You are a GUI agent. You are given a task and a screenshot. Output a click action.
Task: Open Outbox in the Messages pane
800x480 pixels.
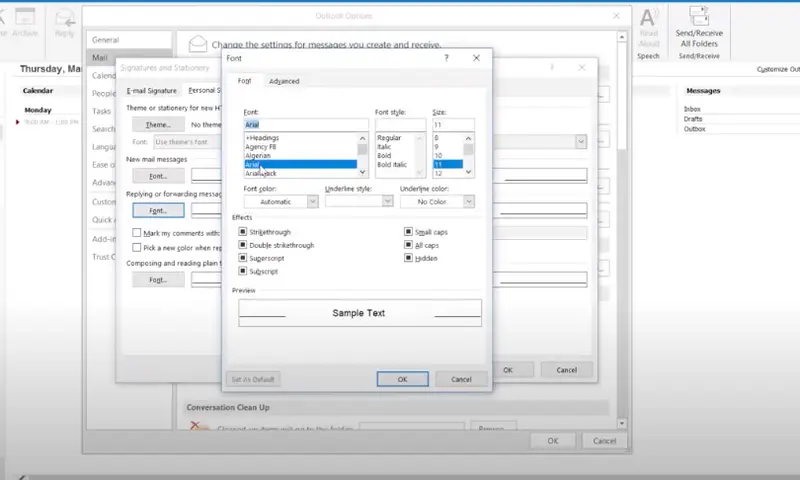click(x=694, y=129)
